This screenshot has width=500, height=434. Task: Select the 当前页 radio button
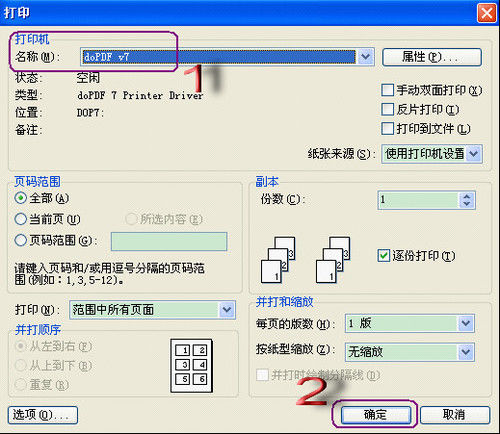[21, 219]
